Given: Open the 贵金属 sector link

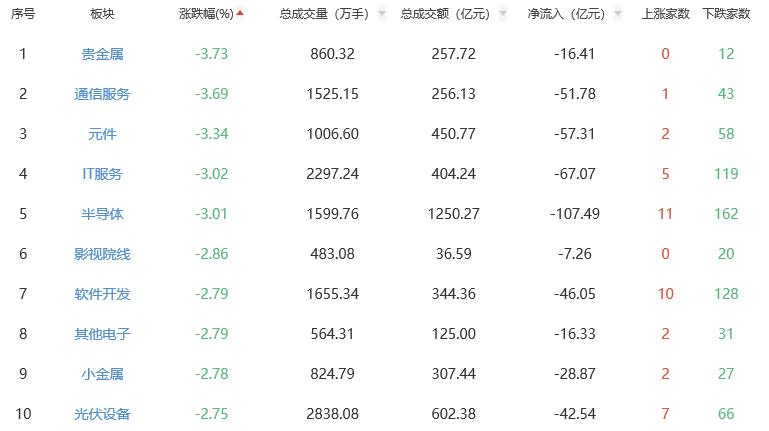Looking at the screenshot, I should (102, 53).
